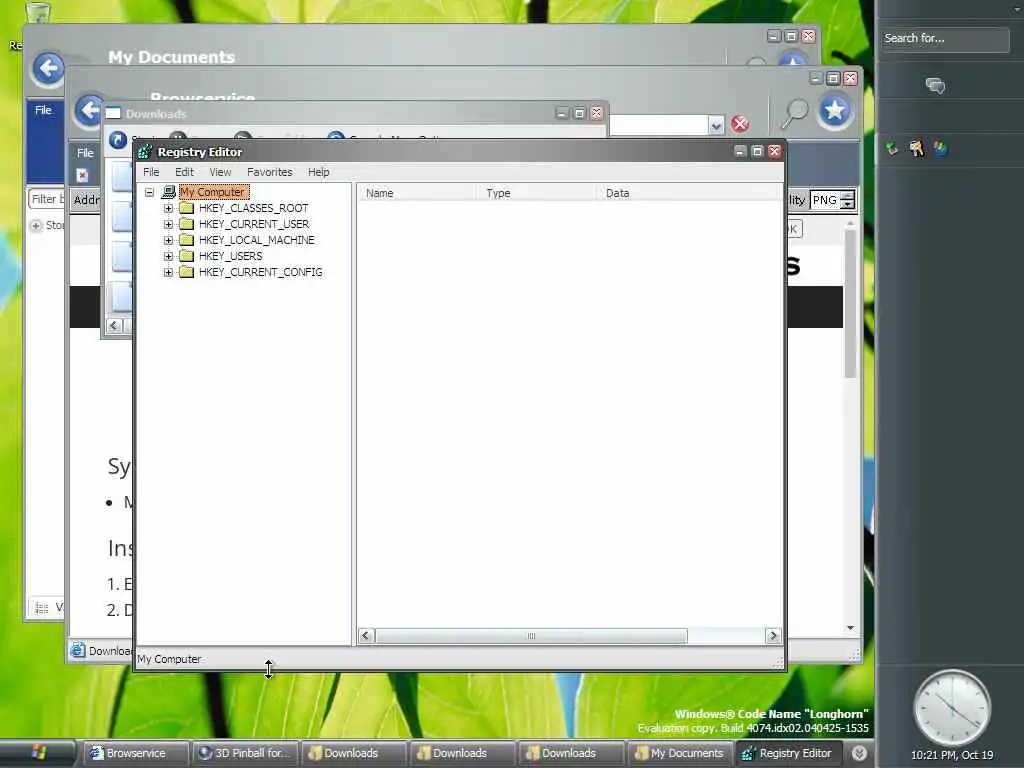Expand the Stor item in My Documents pane
Image resolution: width=1024 pixels, height=768 pixels.
point(36,225)
